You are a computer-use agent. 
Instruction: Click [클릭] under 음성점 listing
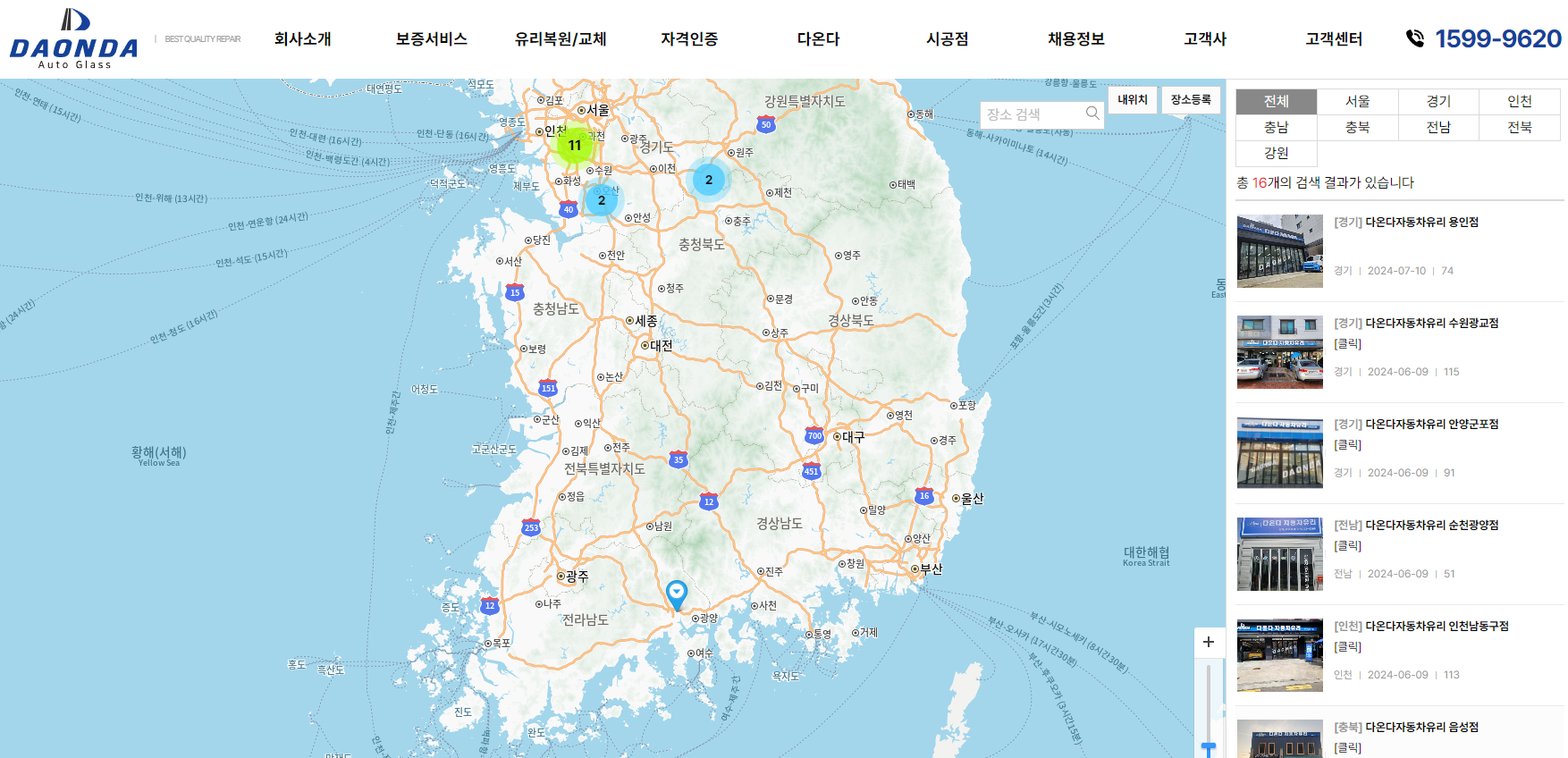pyautogui.click(x=1348, y=747)
